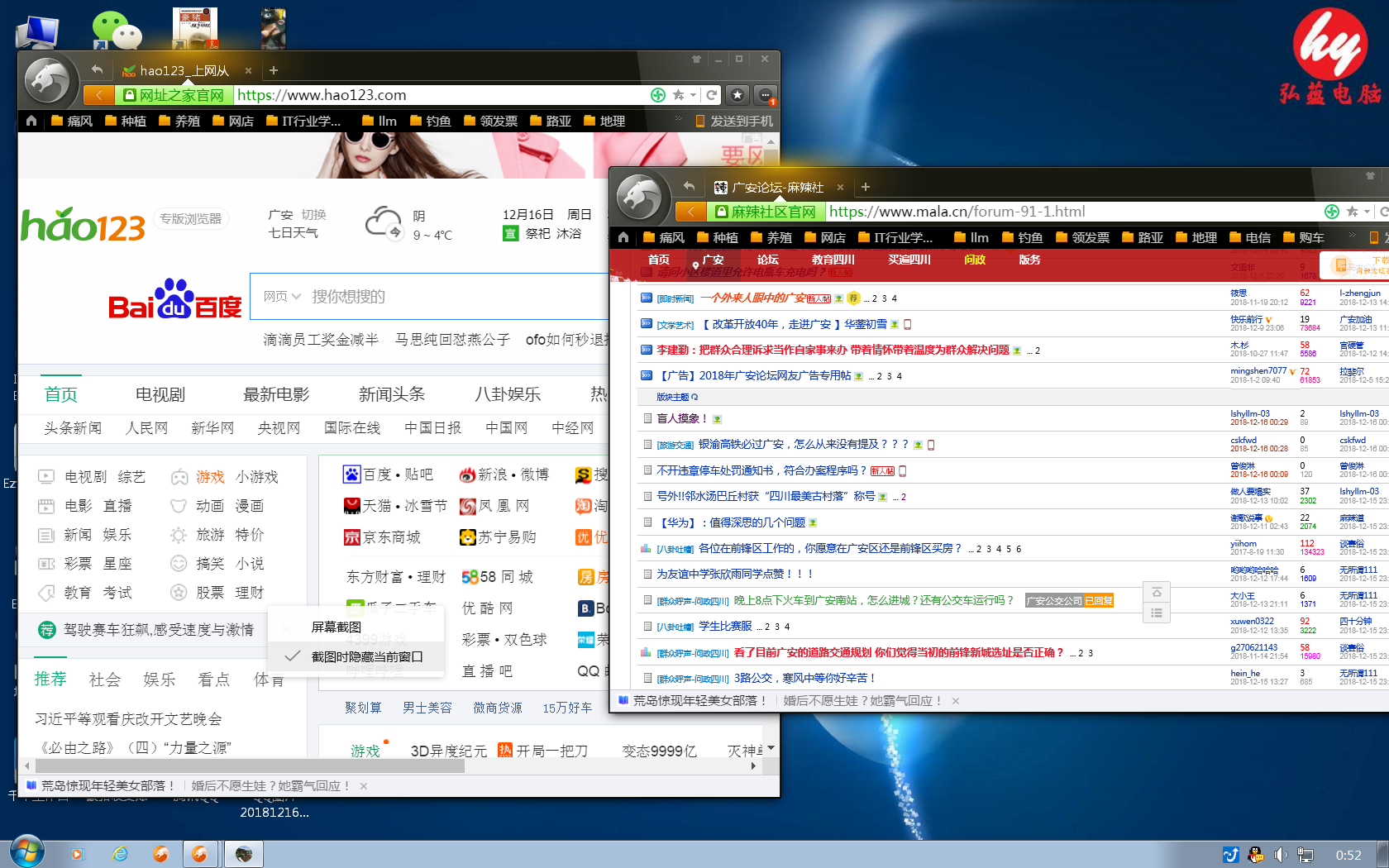Click 切换 to switch weather city

313,214
